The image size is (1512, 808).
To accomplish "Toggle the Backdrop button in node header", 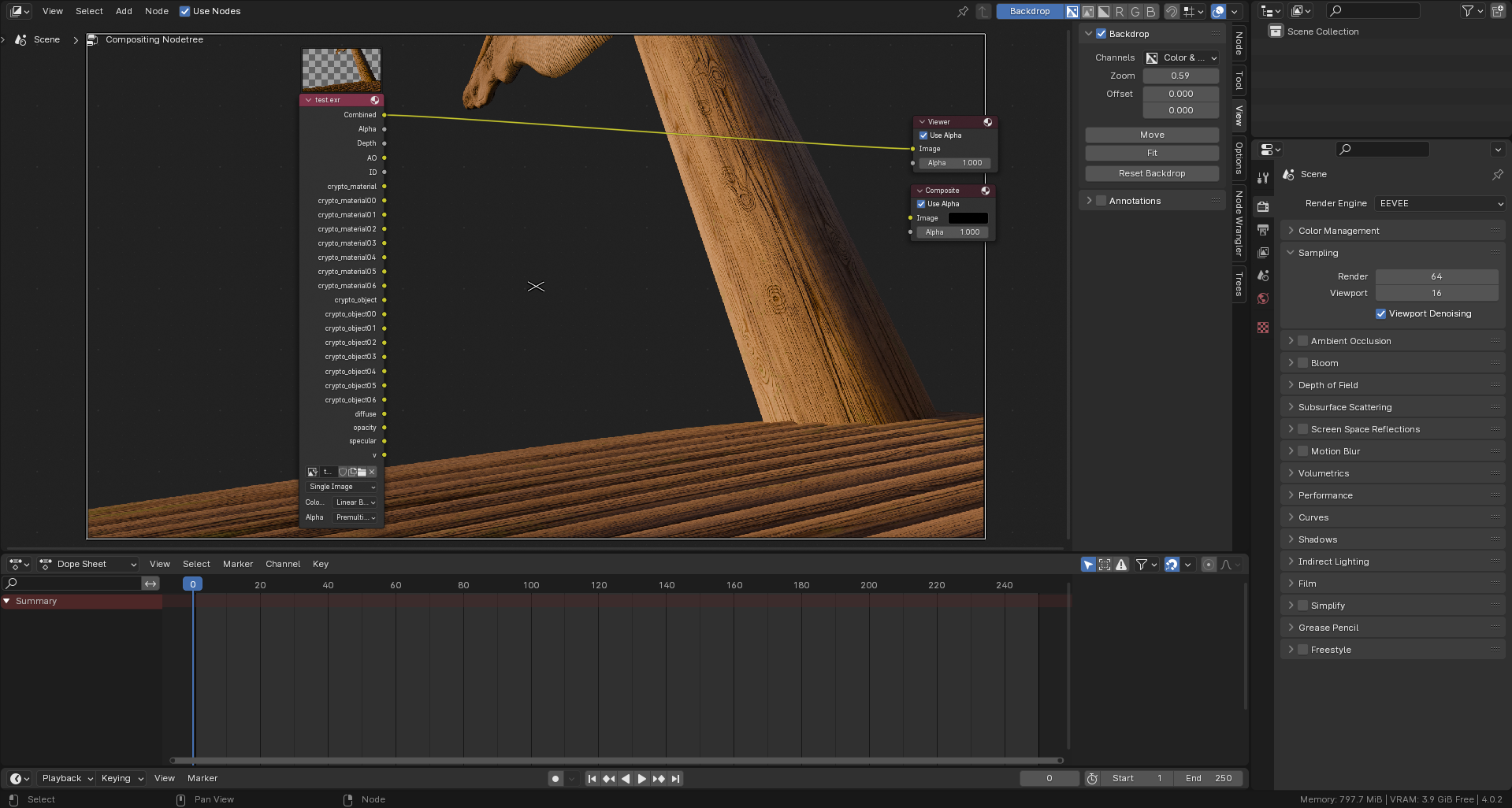I will [x=1030, y=11].
